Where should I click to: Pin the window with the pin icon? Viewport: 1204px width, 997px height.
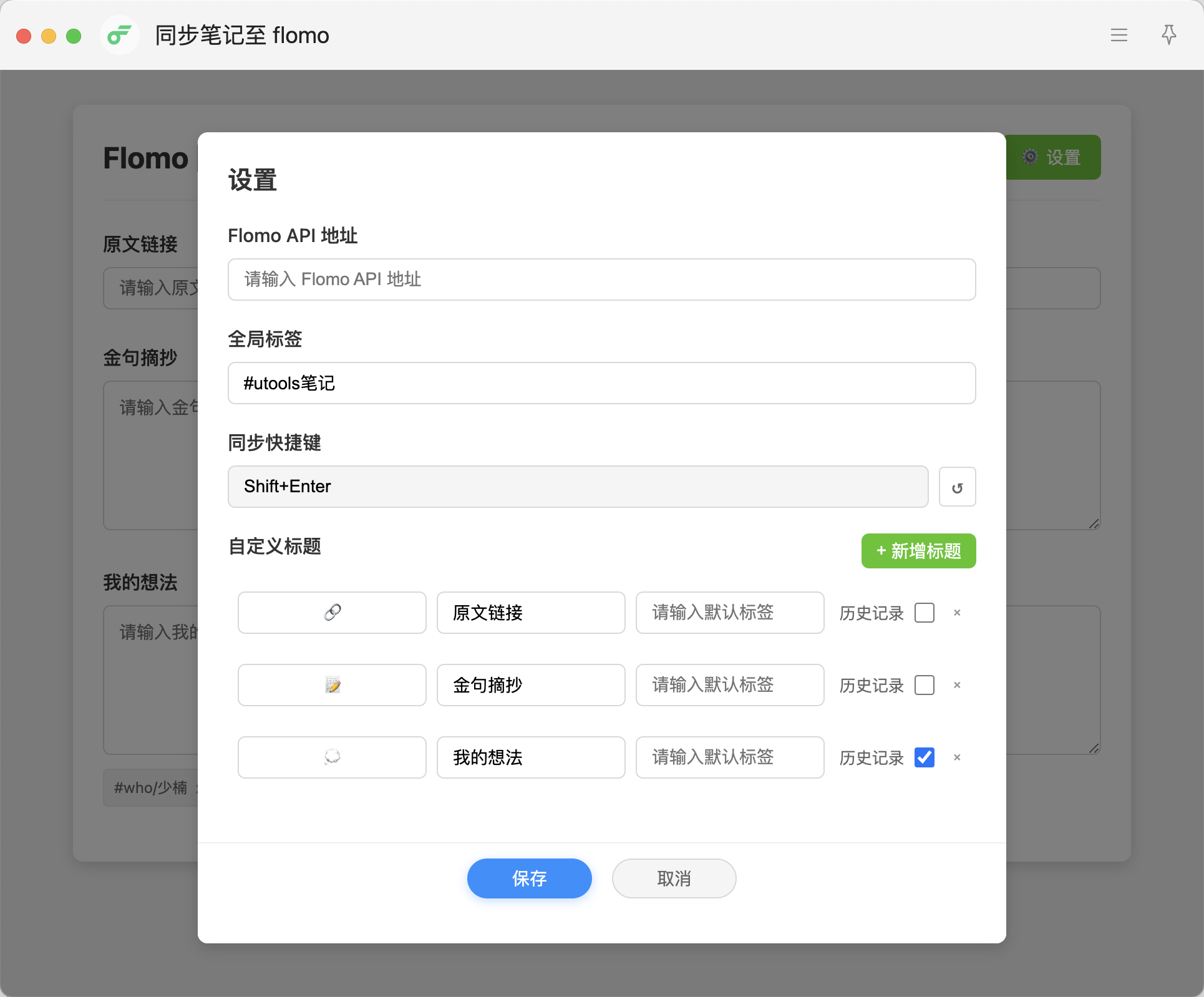1168,35
